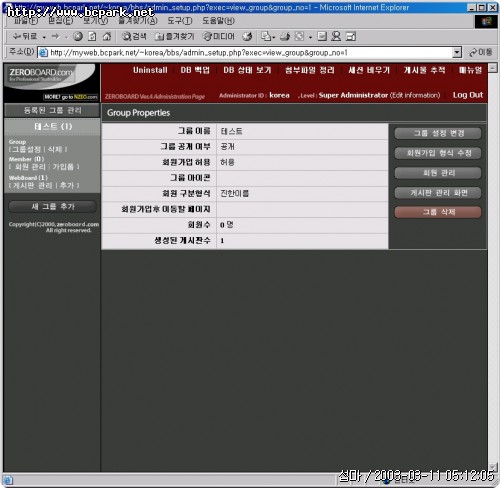Open the 게시물 추적 admin menu
The width and height of the screenshot is (500, 488).
tap(424, 70)
